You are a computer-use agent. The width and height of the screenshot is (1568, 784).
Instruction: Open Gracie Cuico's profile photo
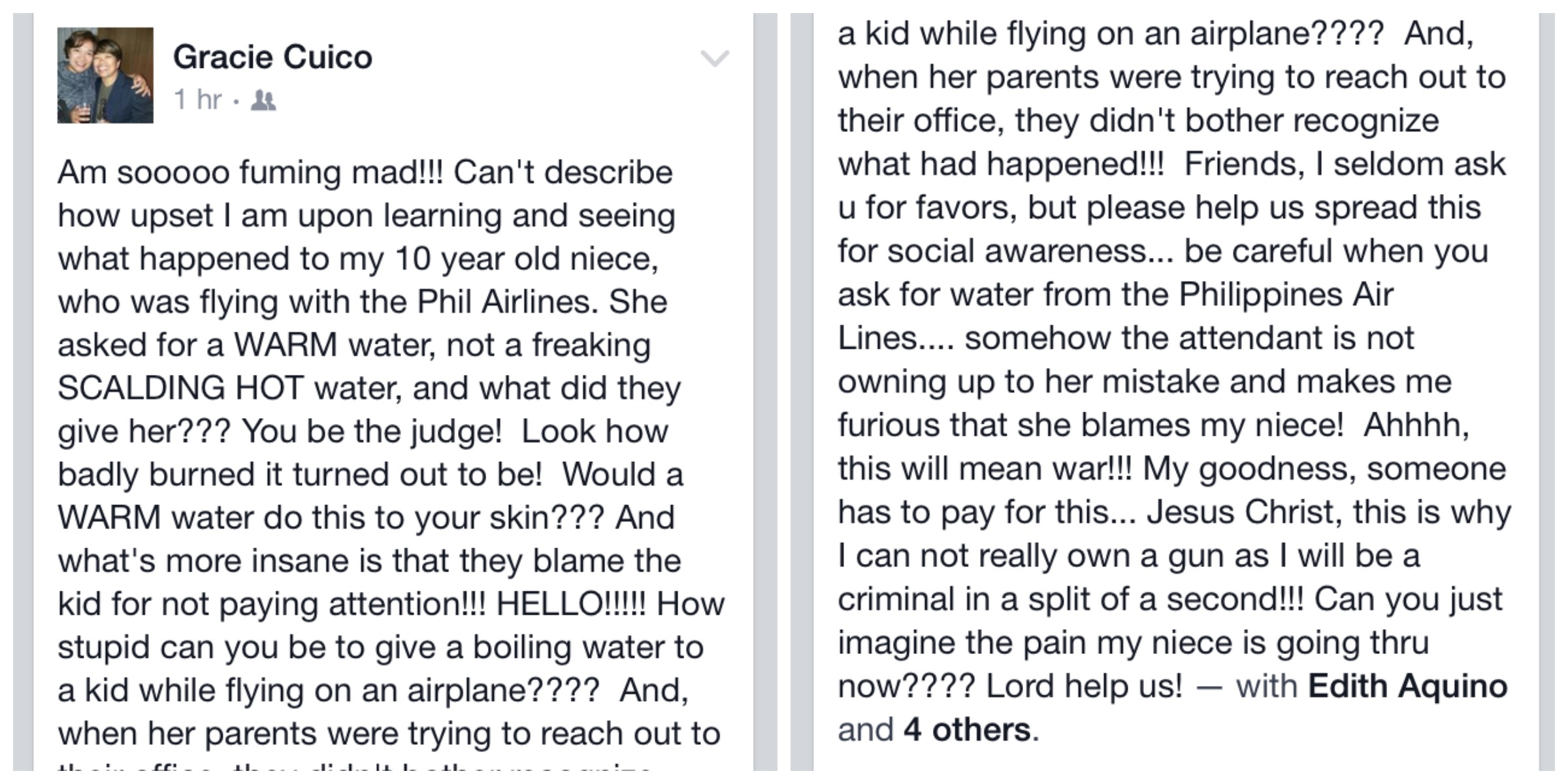point(105,75)
